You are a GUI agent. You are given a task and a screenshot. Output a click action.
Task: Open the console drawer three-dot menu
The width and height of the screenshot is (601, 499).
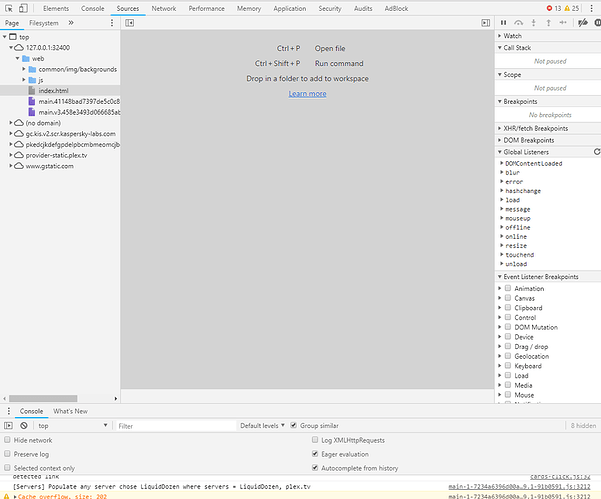[x=8, y=411]
